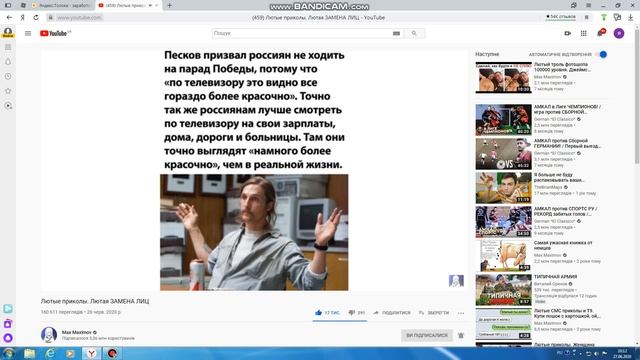Reload the page

(36, 18)
